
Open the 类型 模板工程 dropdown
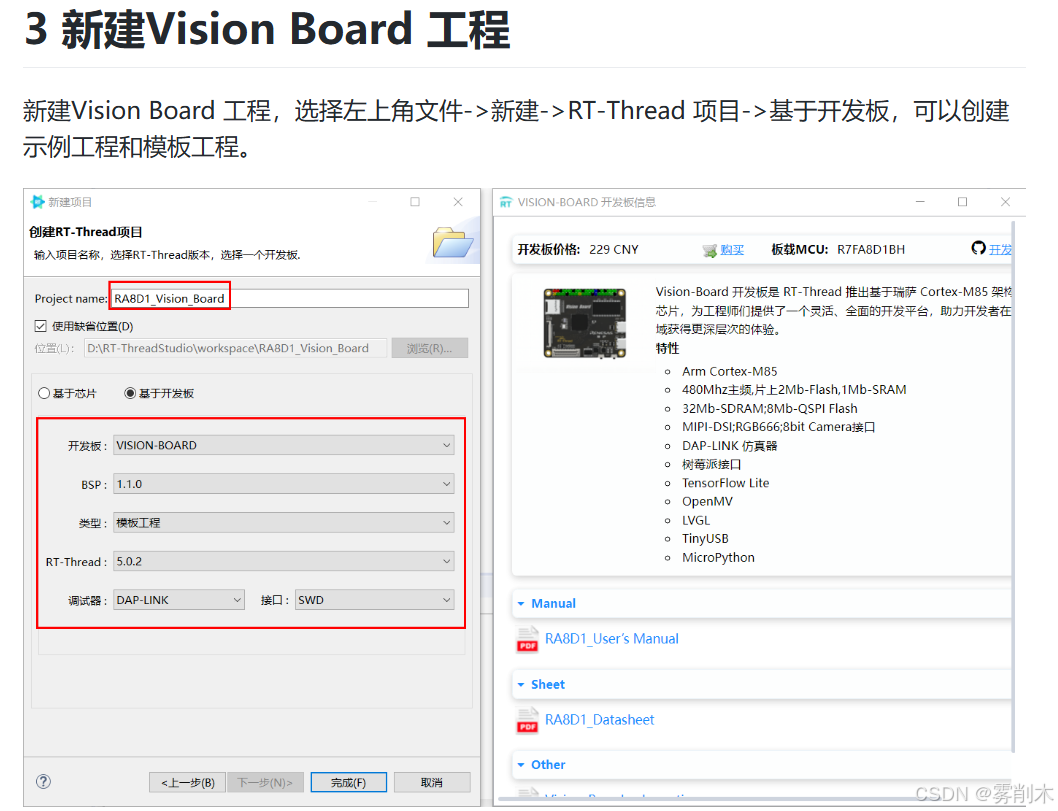coord(283,522)
